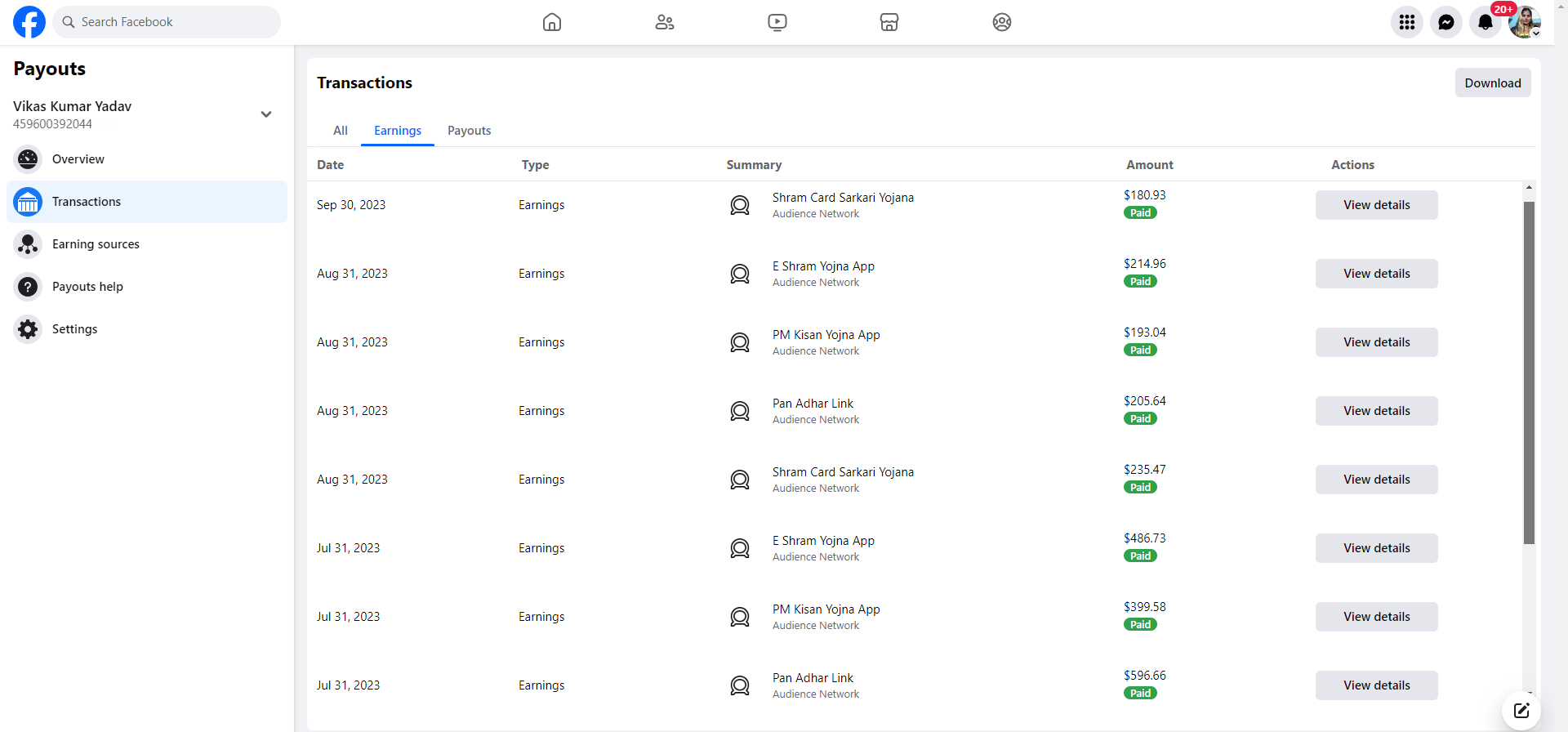Click the Transactions bank icon
This screenshot has width=1568, height=732.
(28, 202)
